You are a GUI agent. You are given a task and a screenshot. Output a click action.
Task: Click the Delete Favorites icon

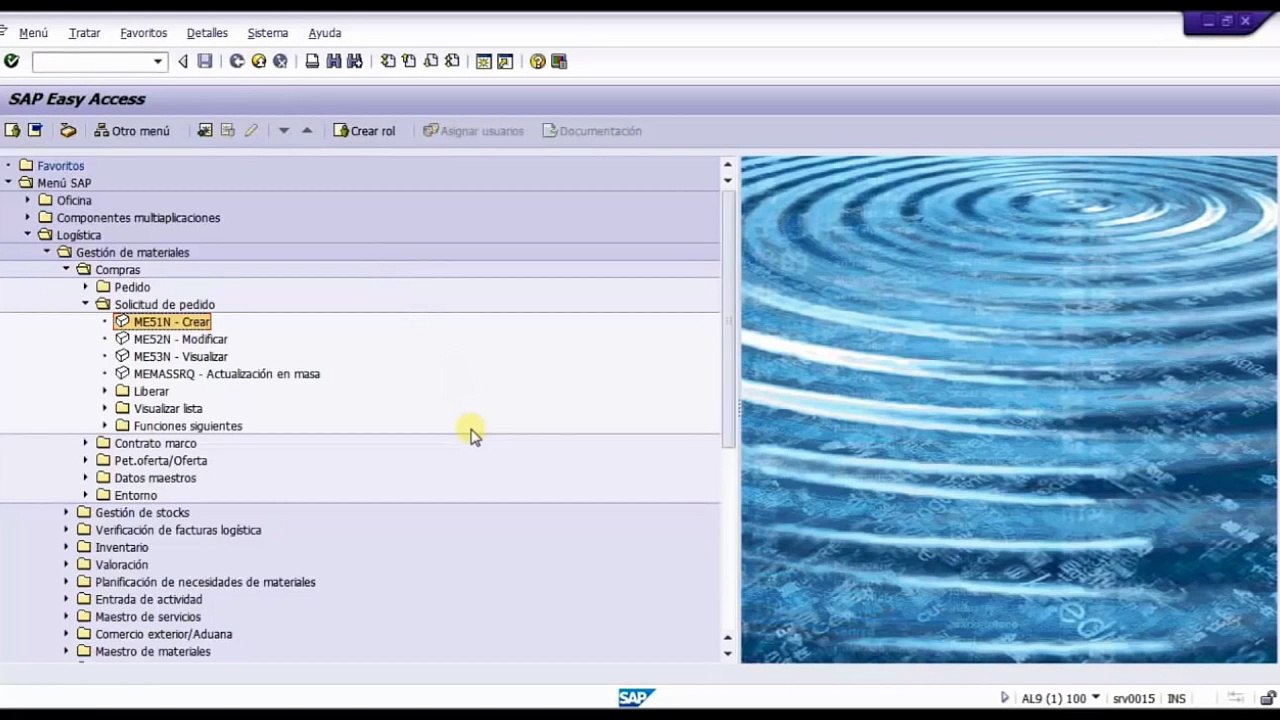[x=228, y=131]
